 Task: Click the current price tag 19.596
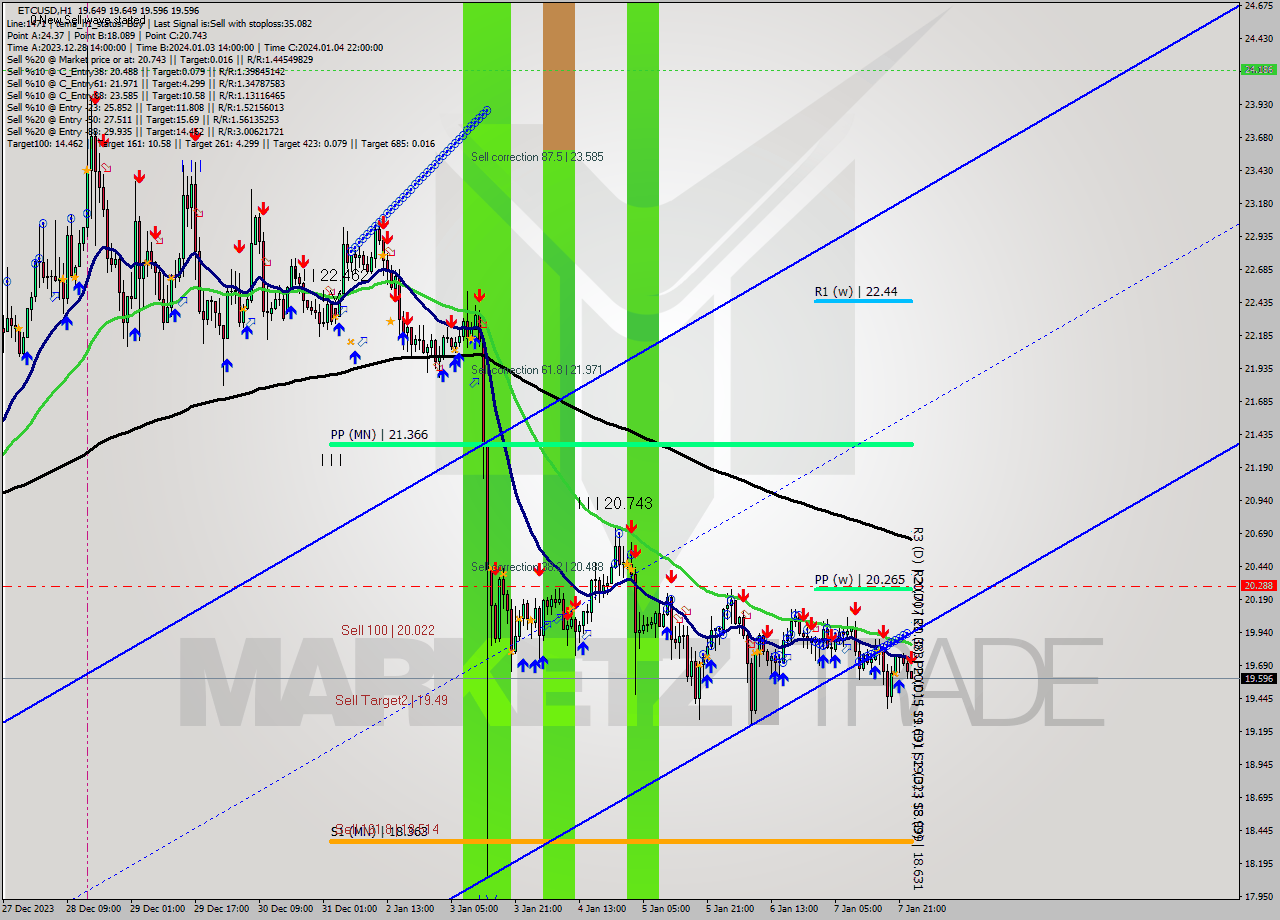point(1258,678)
